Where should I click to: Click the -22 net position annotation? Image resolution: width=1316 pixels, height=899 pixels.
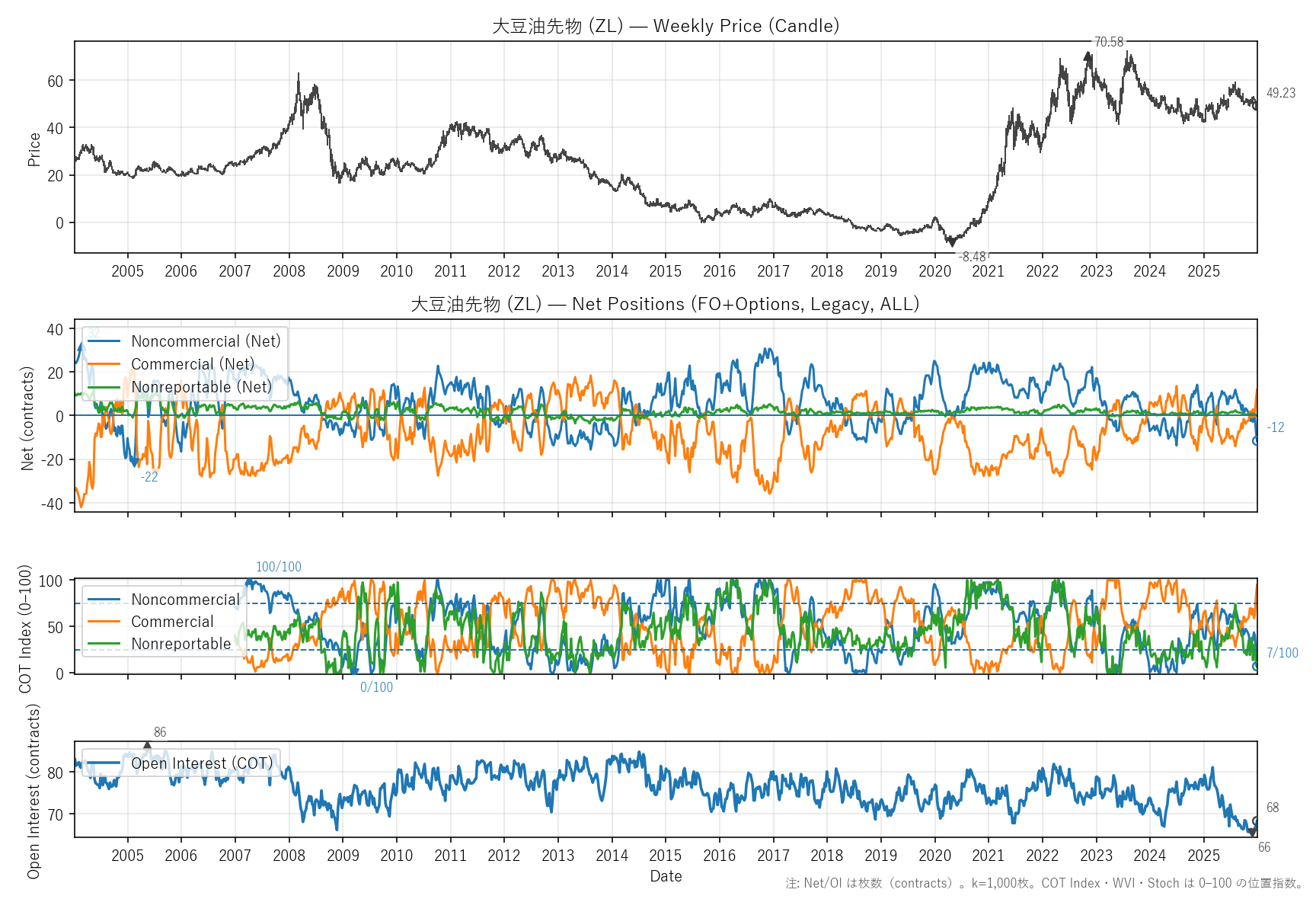[x=149, y=477]
